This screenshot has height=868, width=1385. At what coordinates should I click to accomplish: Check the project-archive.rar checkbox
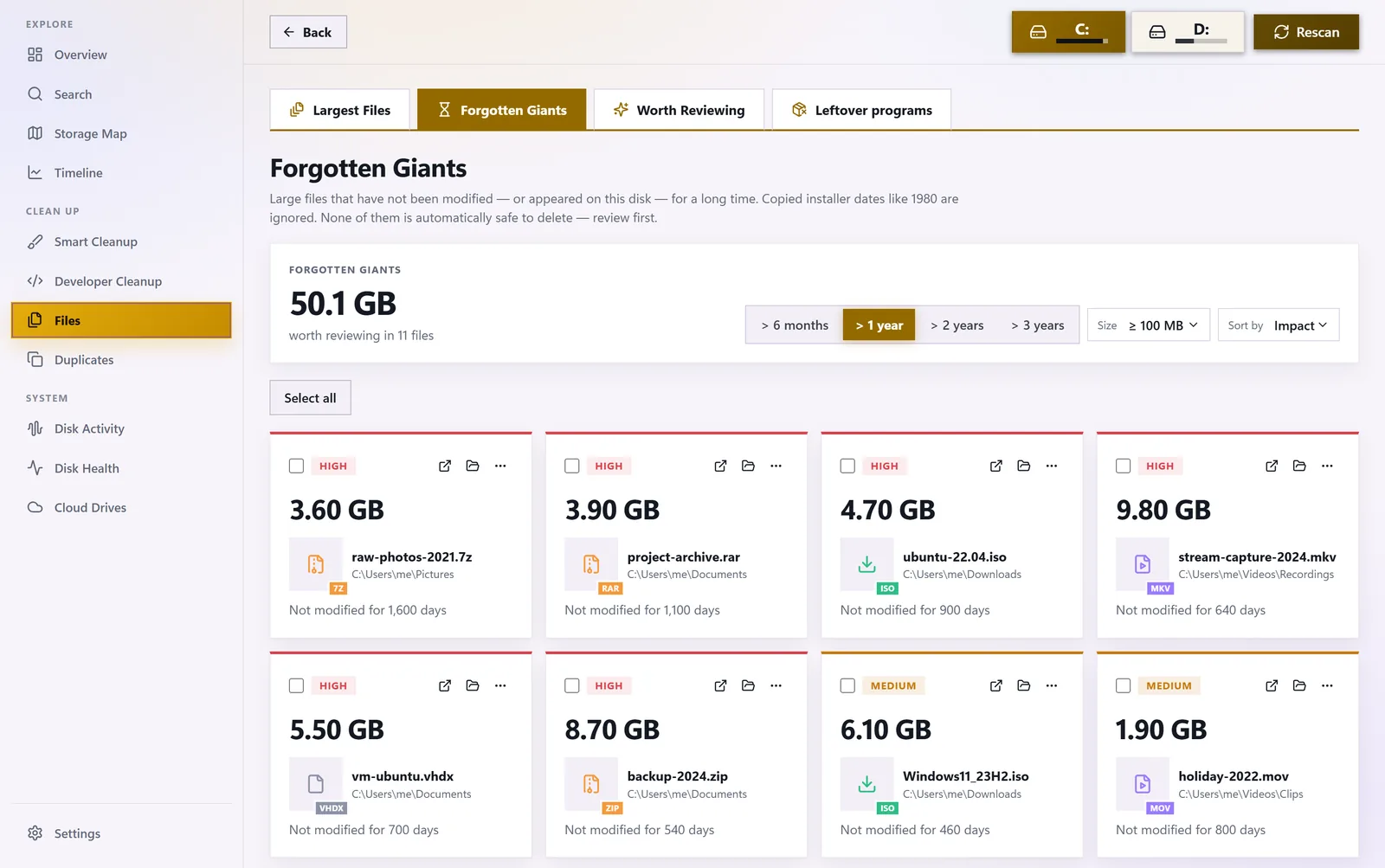[x=572, y=466]
